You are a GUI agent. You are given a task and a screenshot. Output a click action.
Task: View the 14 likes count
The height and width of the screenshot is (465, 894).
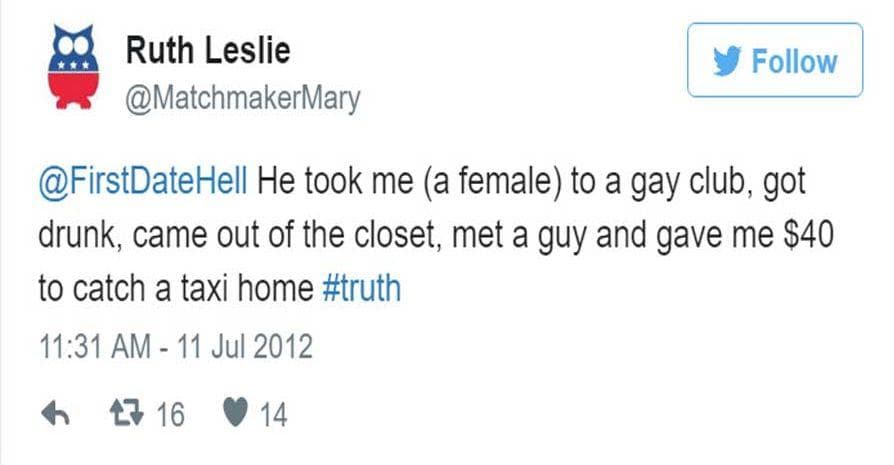(x=273, y=413)
